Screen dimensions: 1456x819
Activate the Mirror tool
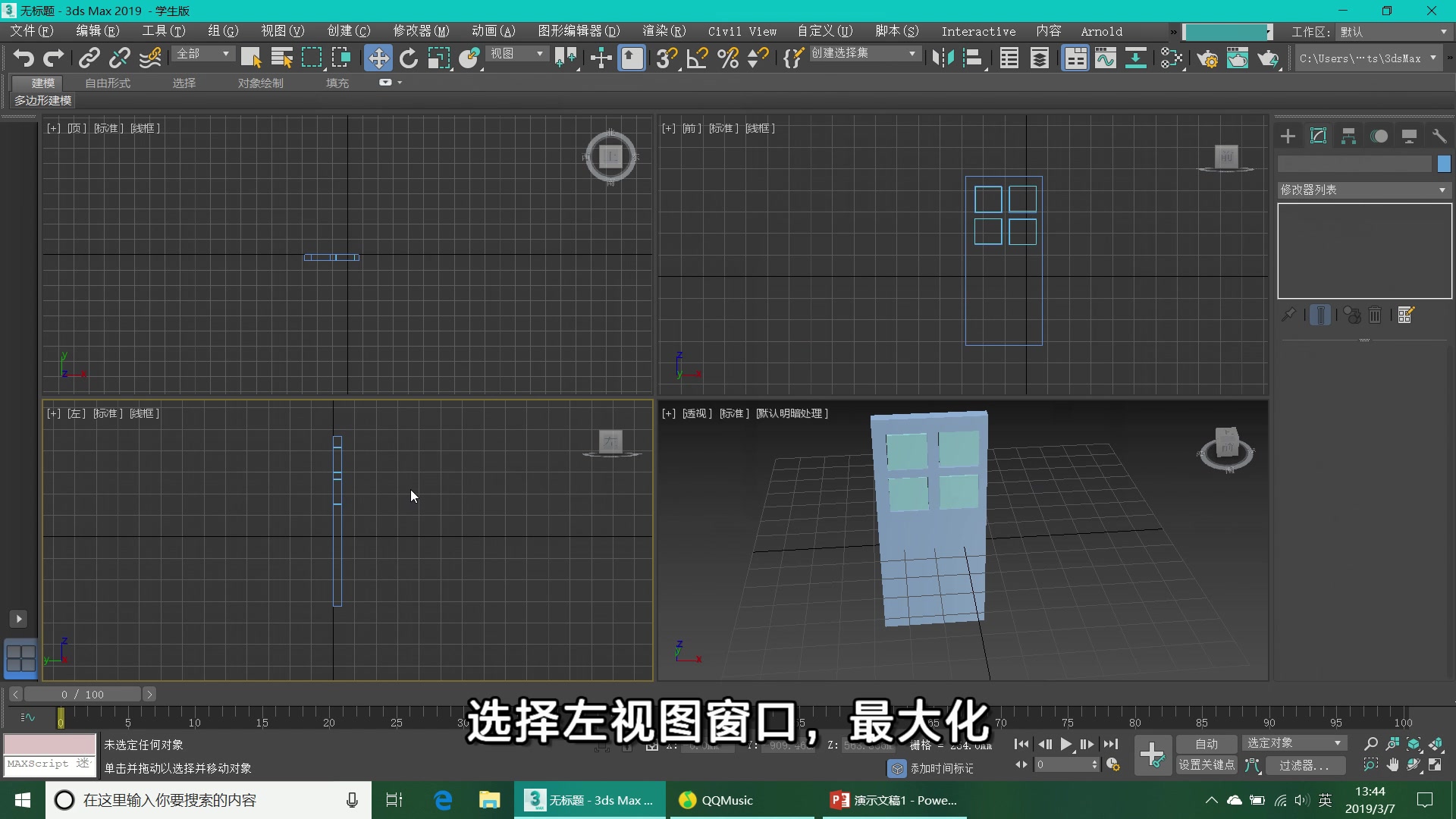coord(943,58)
